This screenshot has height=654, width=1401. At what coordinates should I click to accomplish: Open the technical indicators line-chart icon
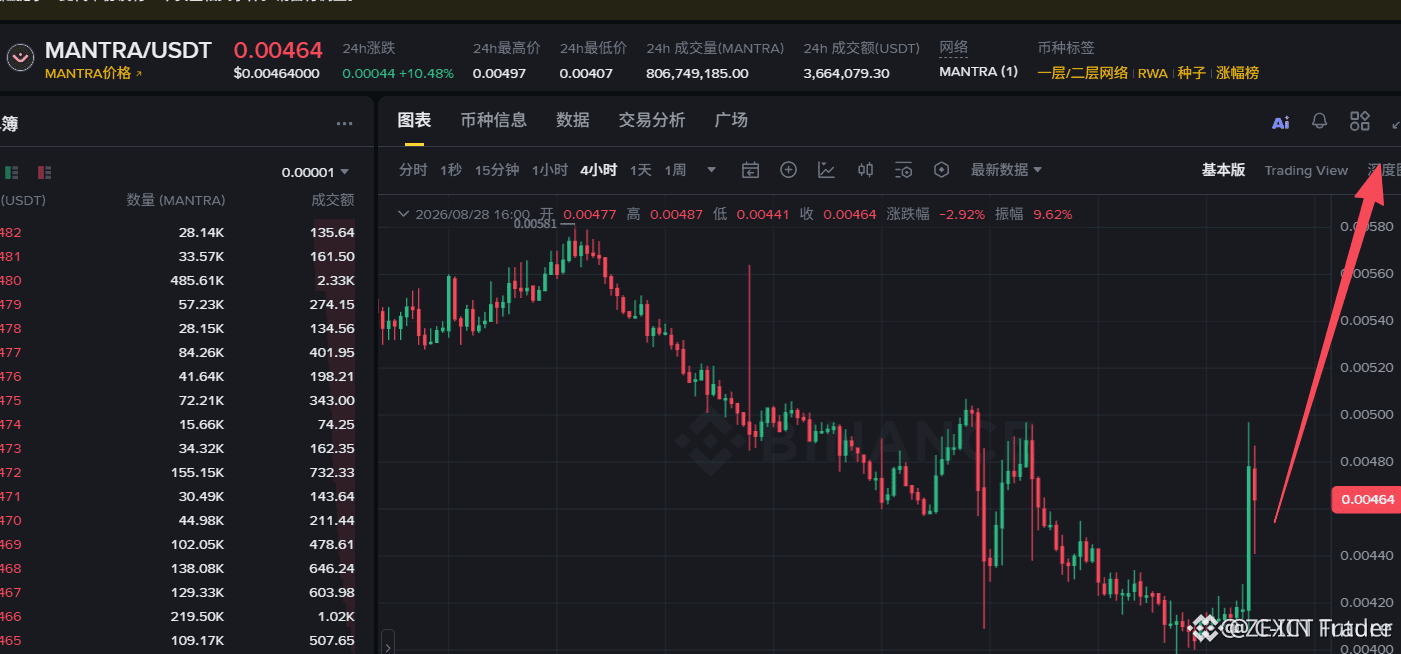pyautogui.click(x=826, y=170)
